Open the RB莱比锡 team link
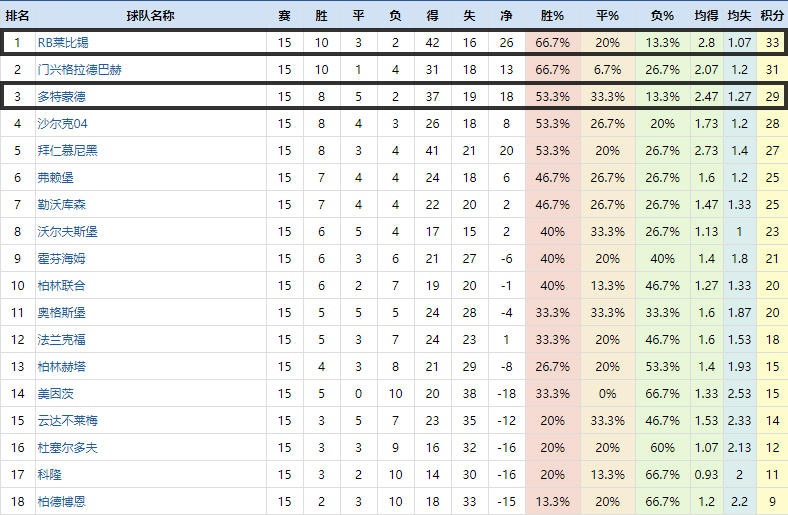The image size is (788, 515). click(x=63, y=43)
